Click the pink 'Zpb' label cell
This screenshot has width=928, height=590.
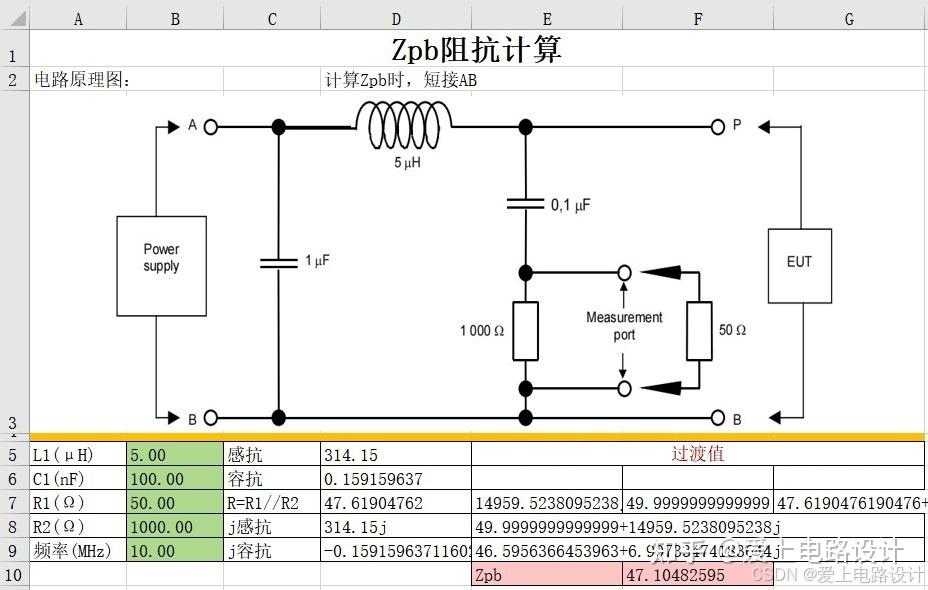[x=547, y=574]
